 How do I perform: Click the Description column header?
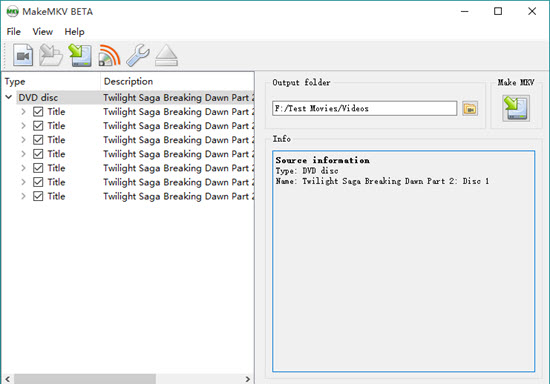pyautogui.click(x=177, y=81)
